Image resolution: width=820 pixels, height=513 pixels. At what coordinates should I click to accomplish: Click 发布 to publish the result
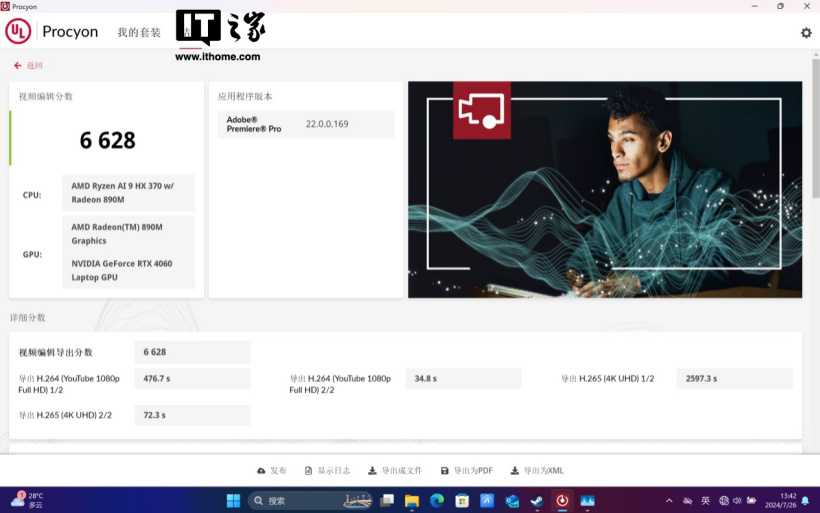click(x=271, y=471)
